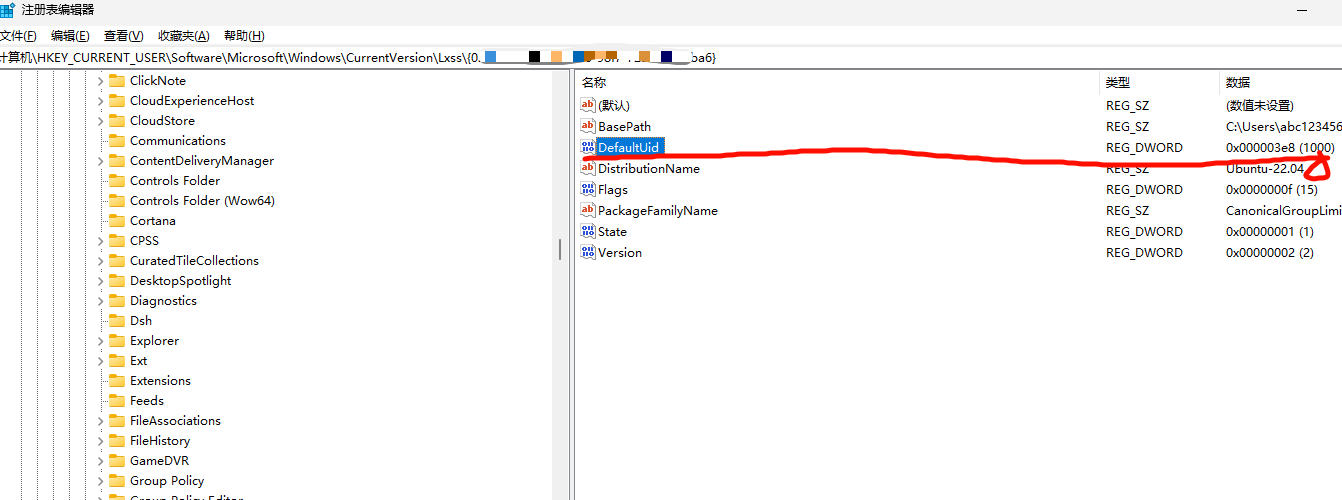Open the 文件(F) menu
1342x500 pixels.
point(18,35)
